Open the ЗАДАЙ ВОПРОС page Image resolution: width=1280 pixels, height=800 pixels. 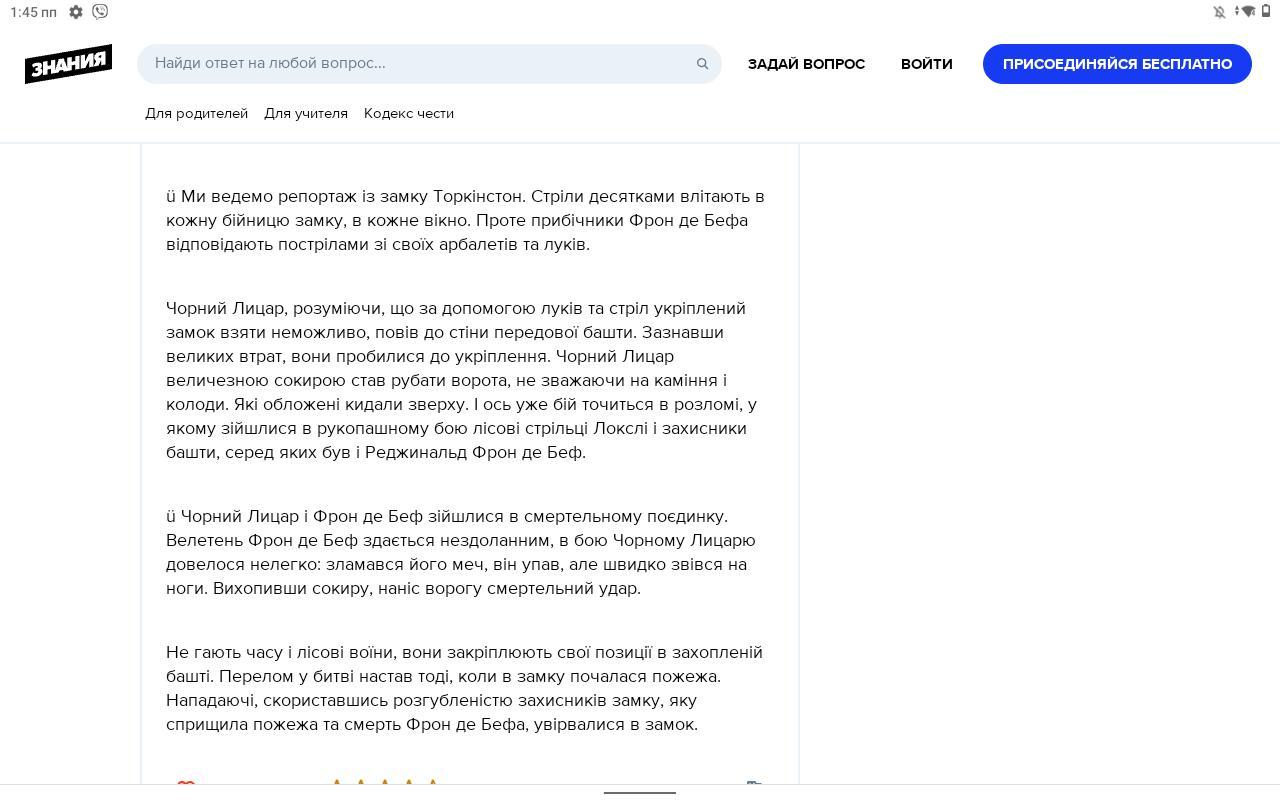point(806,64)
